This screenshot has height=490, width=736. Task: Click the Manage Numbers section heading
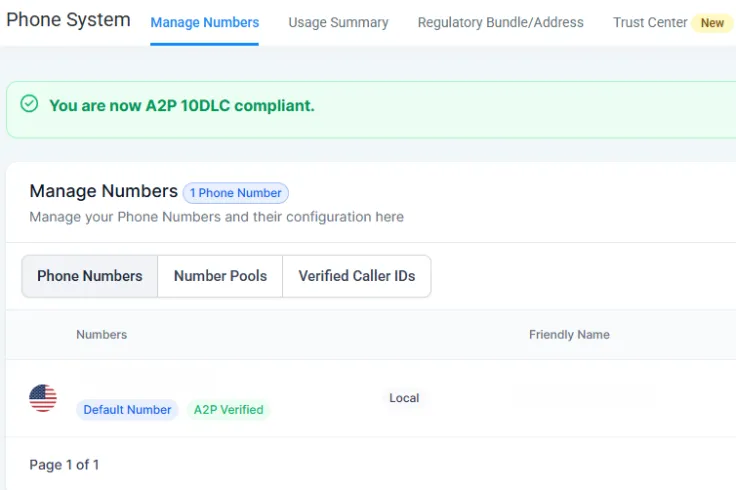click(103, 191)
